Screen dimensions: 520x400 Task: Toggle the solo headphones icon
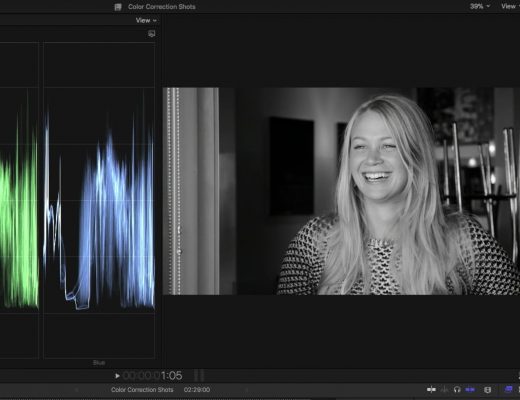pos(457,389)
